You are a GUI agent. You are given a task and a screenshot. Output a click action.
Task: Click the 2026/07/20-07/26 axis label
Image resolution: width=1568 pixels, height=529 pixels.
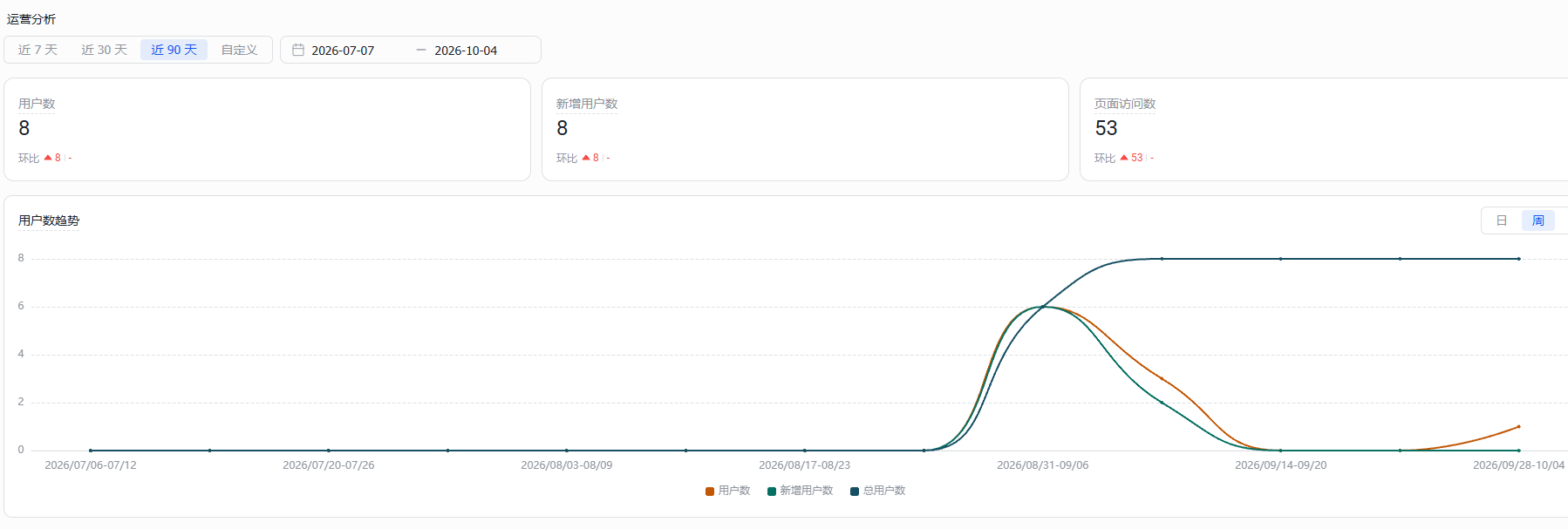[328, 465]
